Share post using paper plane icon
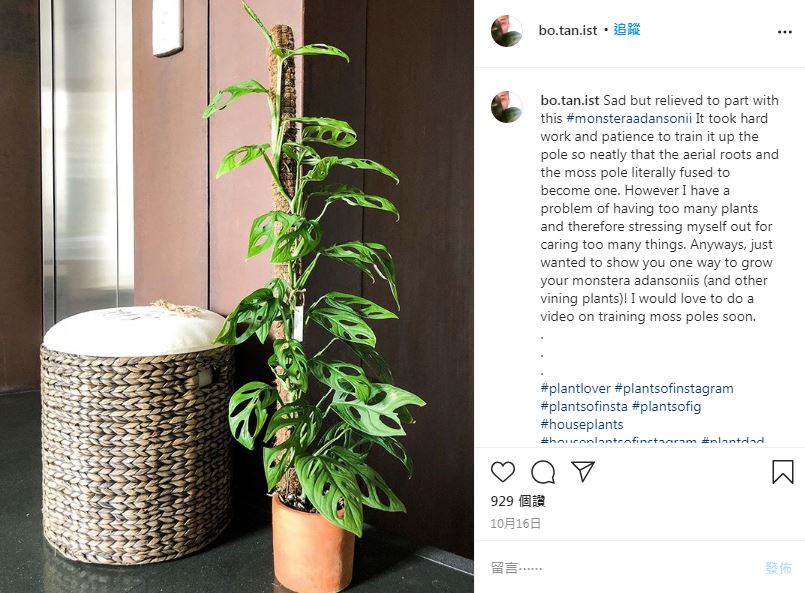Image resolution: width=805 pixels, height=593 pixels. click(x=583, y=471)
